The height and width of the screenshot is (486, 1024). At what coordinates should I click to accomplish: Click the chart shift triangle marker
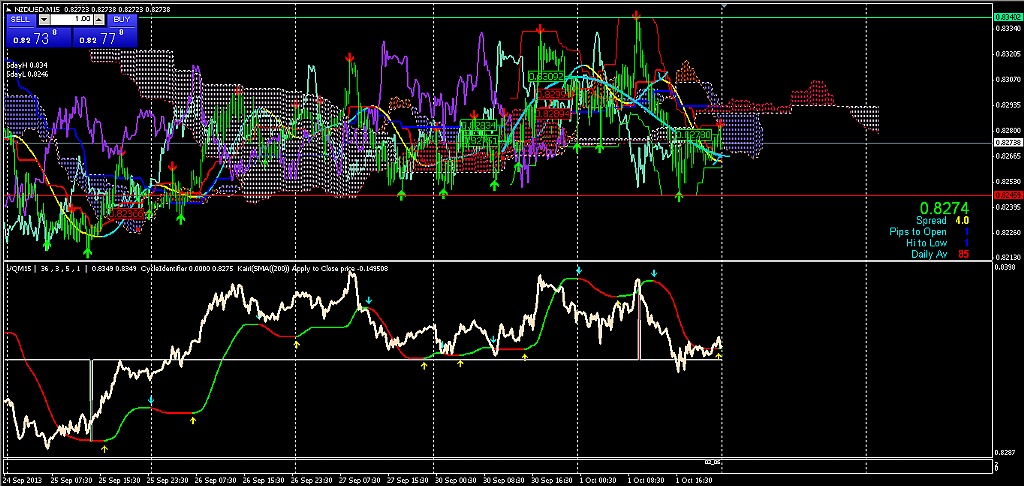click(x=723, y=5)
